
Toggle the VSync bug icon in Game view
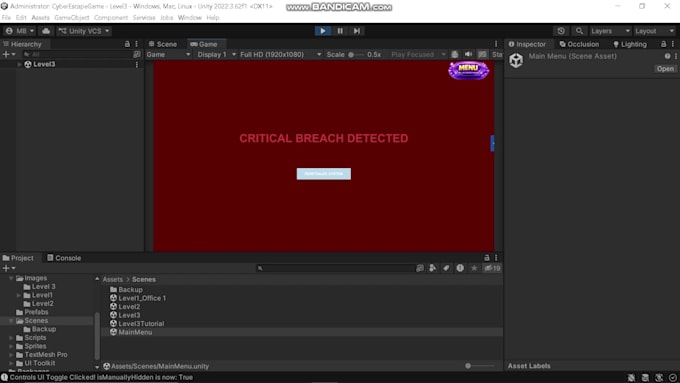pos(454,54)
